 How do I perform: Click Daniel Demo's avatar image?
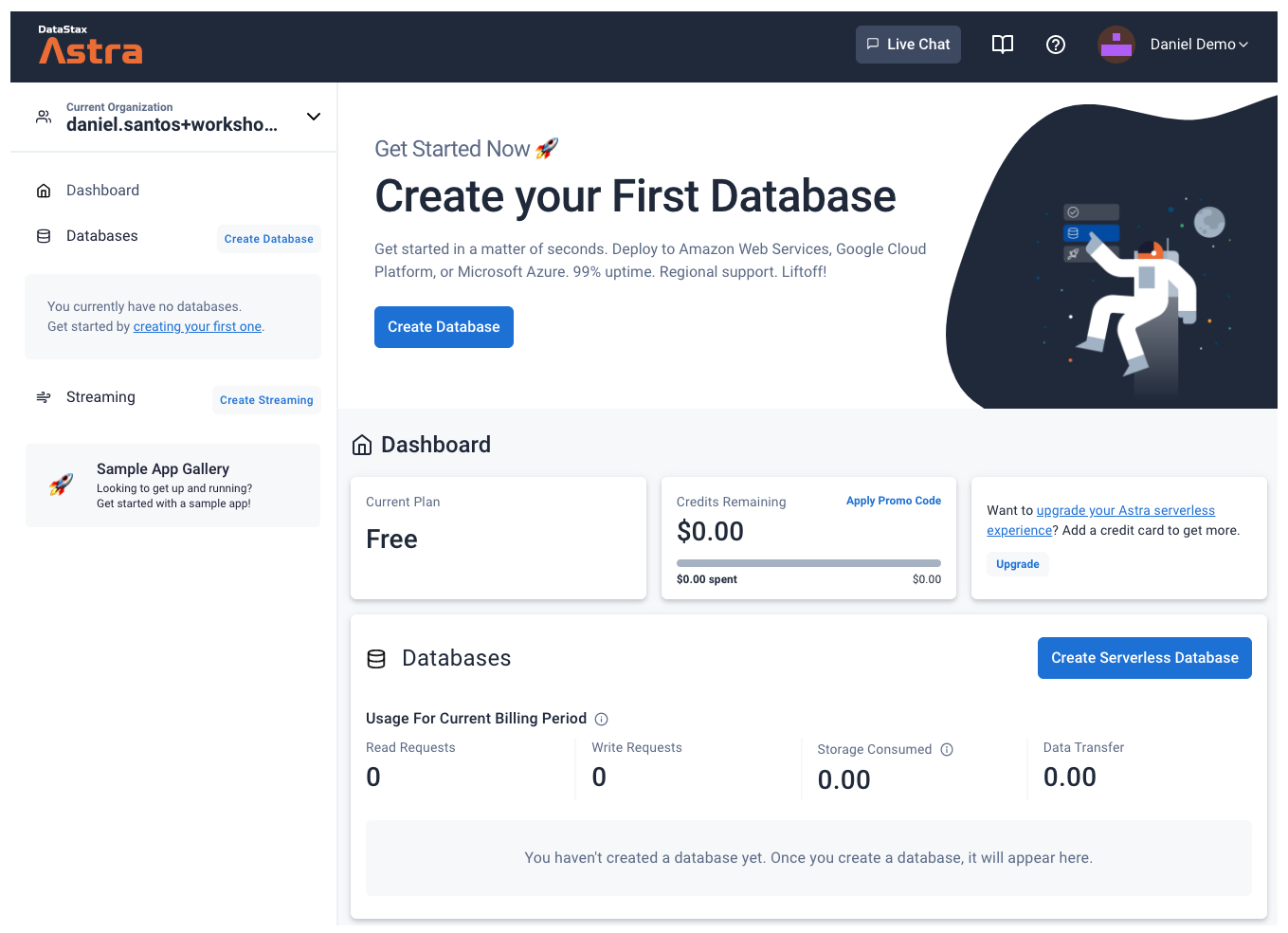point(1116,45)
